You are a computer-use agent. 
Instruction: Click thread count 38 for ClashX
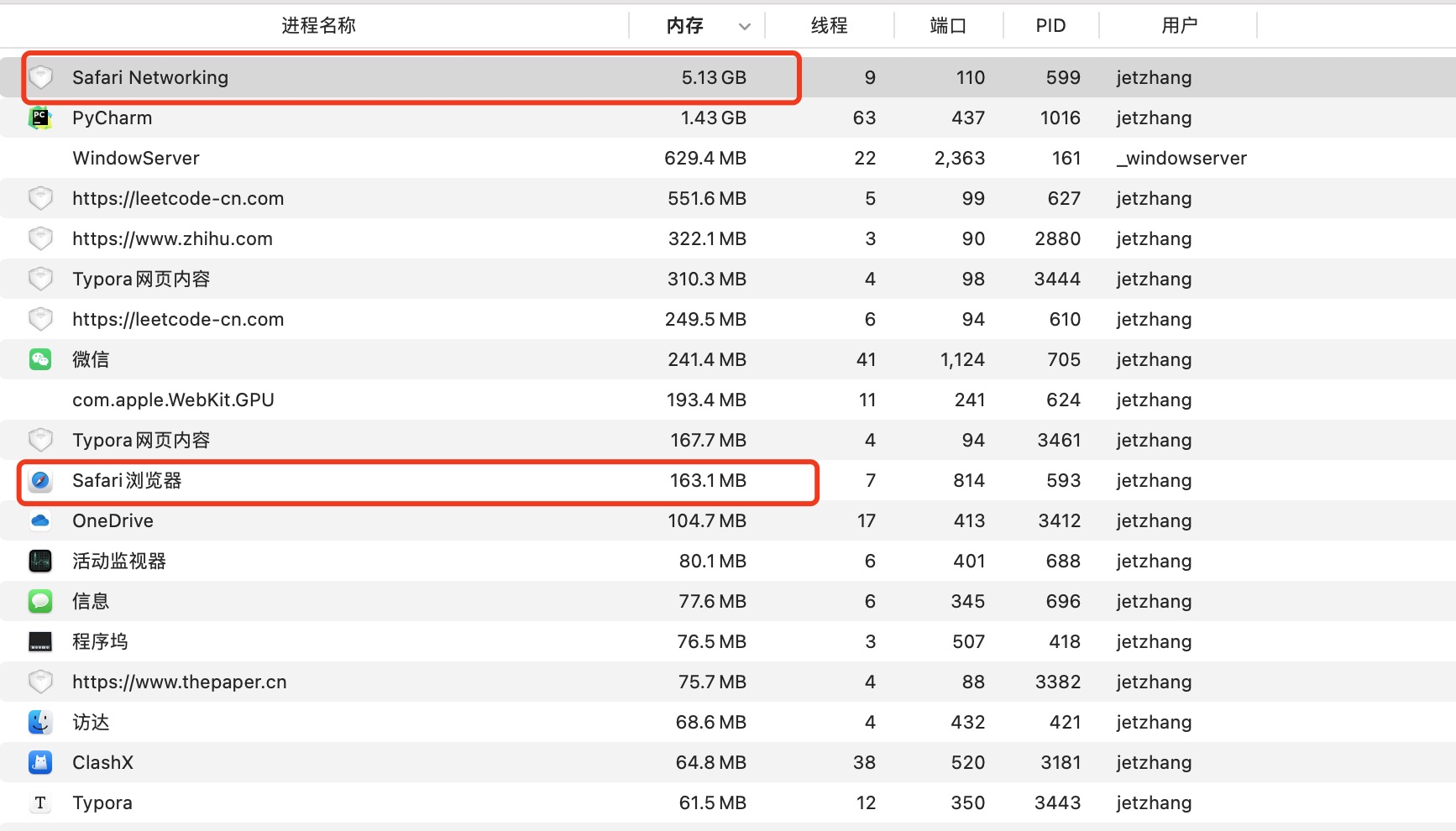click(865, 762)
